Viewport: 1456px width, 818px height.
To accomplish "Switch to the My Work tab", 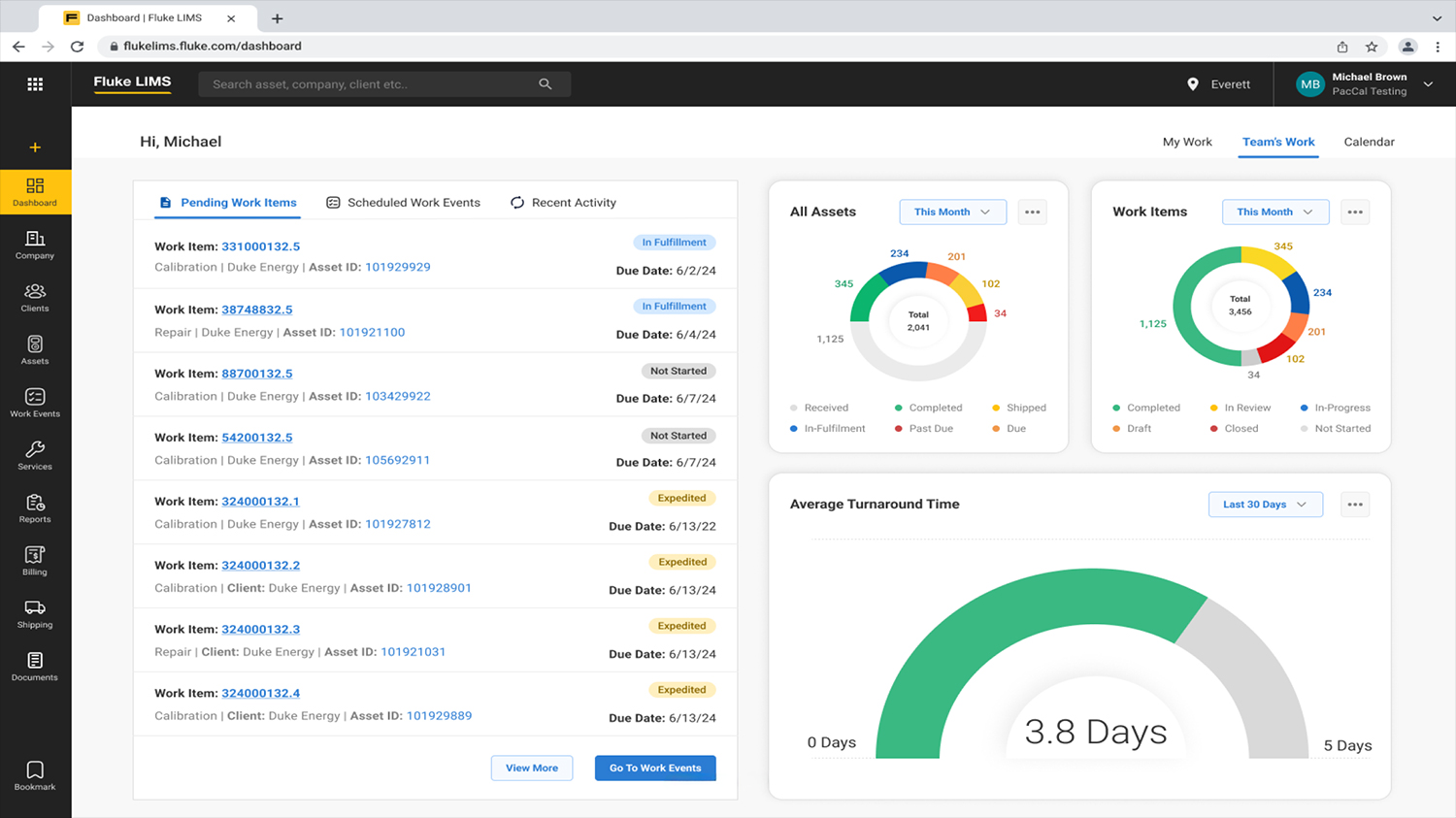I will coord(1187,142).
